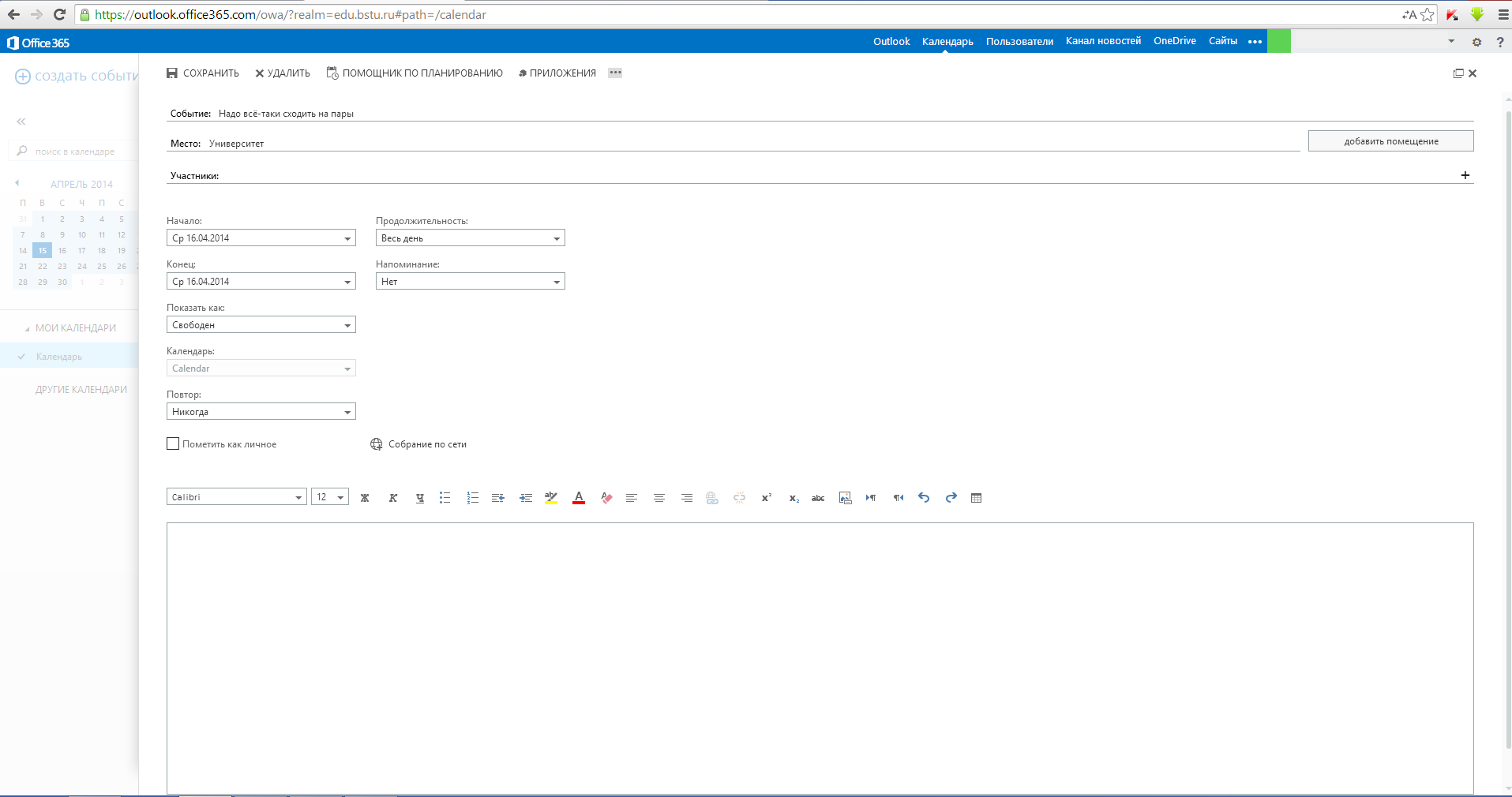Set left-to-right text direction
Screen dimensions: 1512x797
[x=871, y=498]
